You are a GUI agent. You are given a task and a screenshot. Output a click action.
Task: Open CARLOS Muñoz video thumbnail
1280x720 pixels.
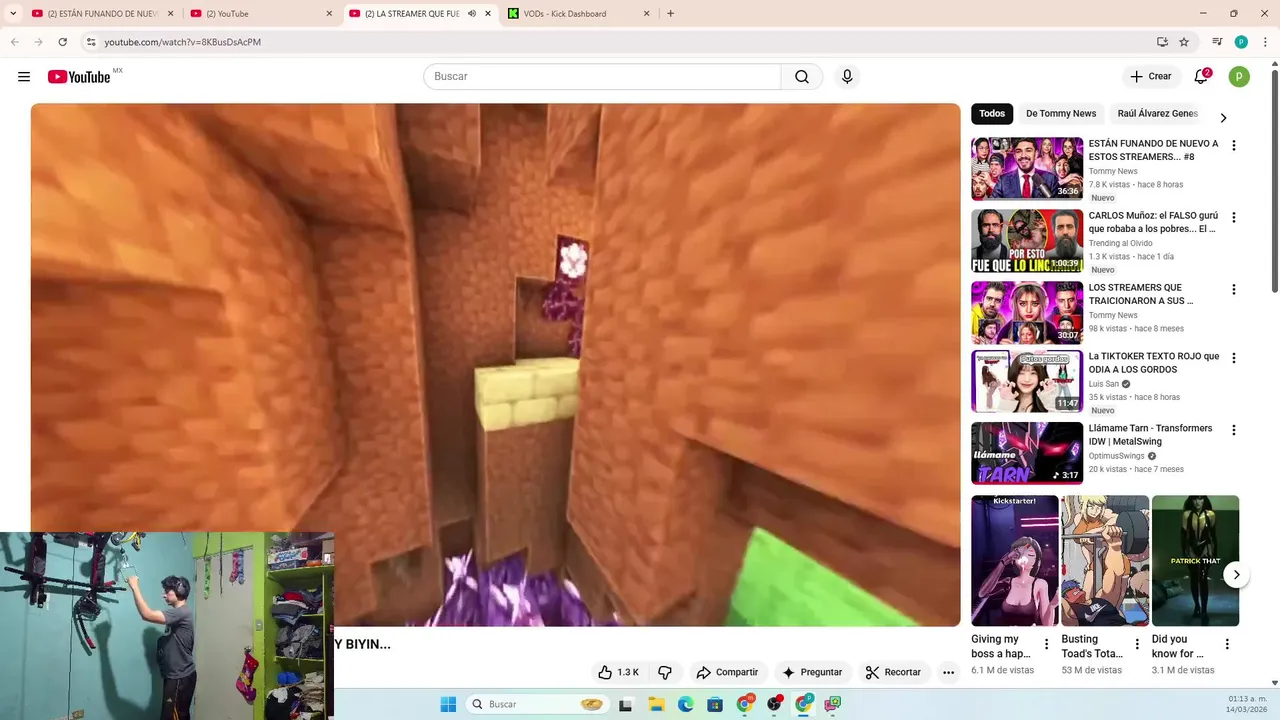point(1027,241)
